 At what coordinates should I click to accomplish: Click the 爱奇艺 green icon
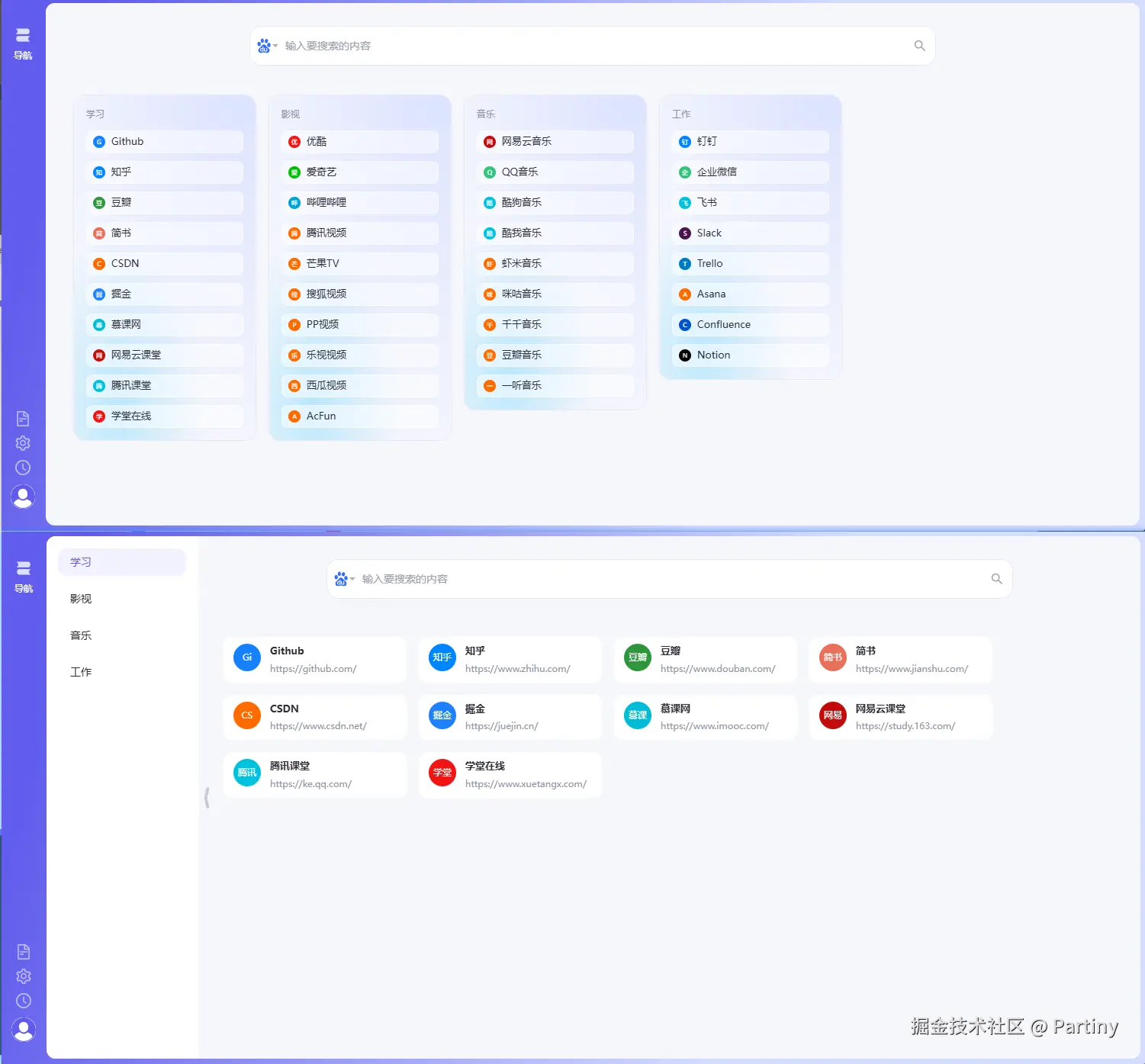click(294, 172)
